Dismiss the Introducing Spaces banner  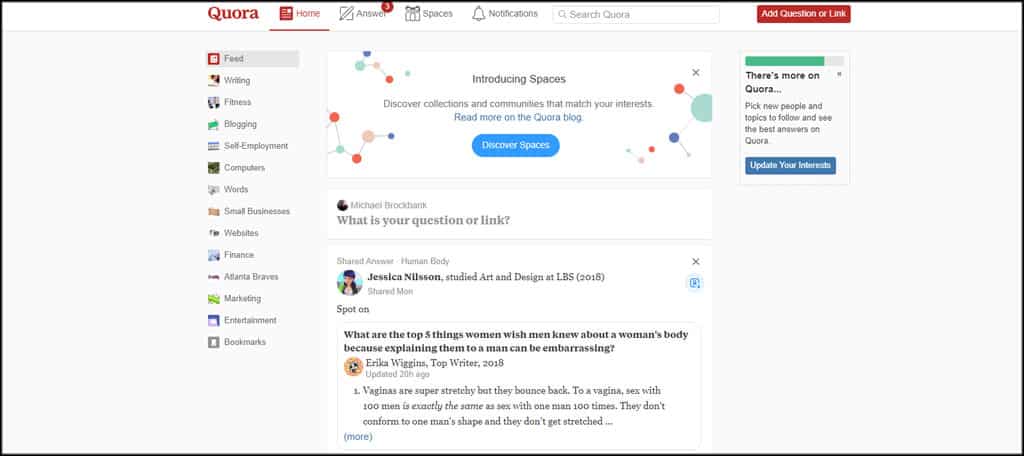tap(696, 73)
